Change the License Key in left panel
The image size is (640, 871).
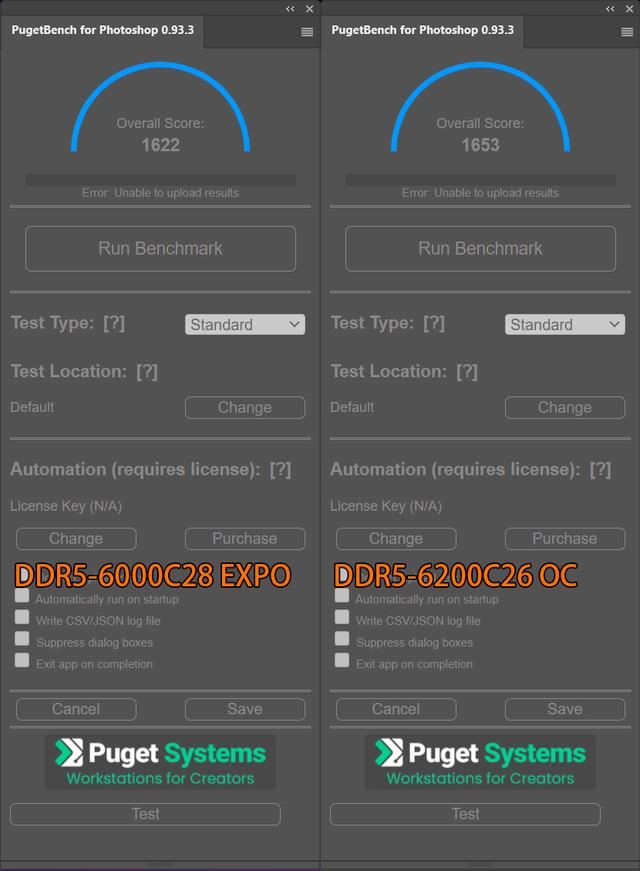(x=76, y=538)
